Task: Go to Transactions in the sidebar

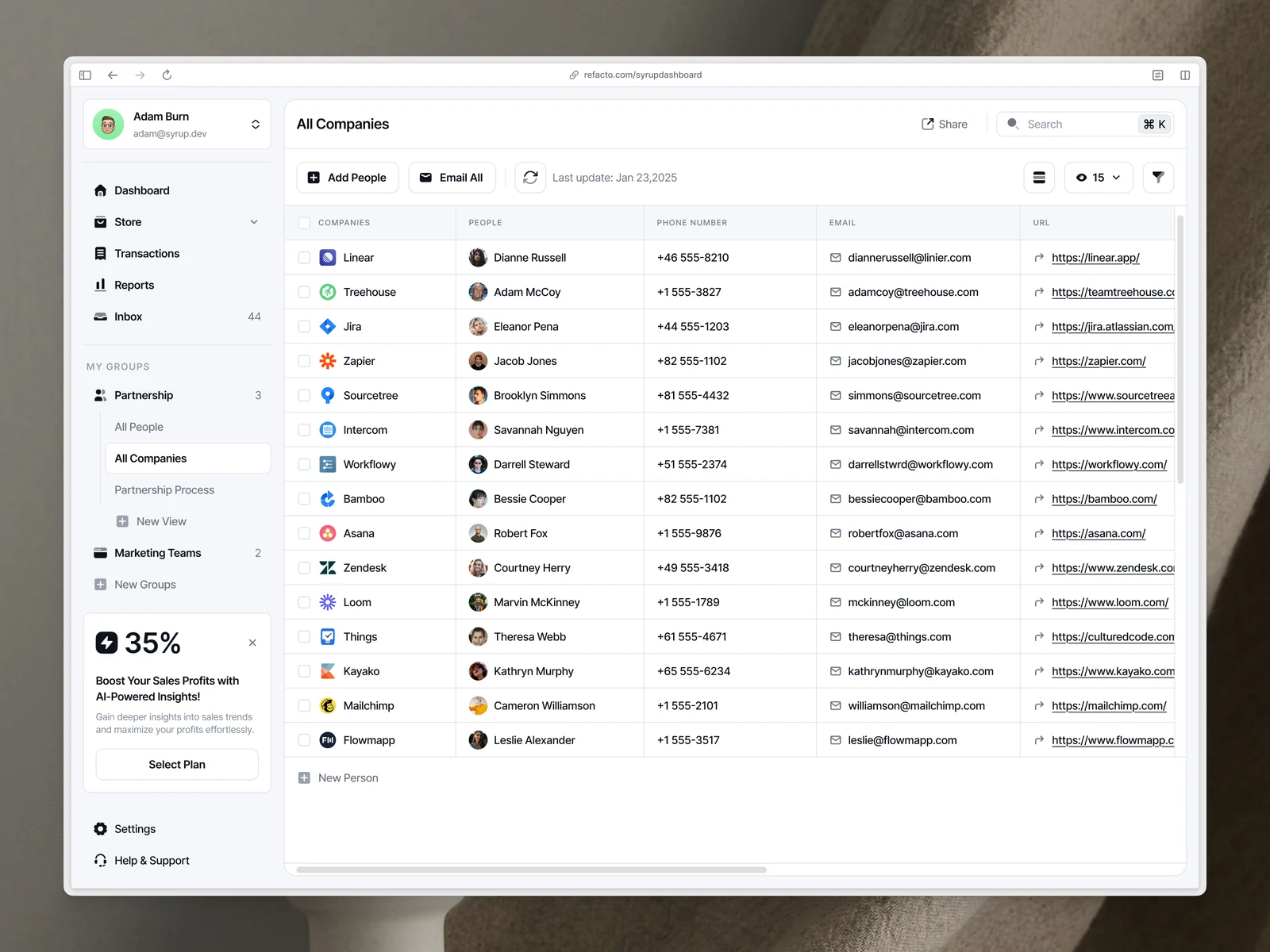Action: click(x=177, y=254)
